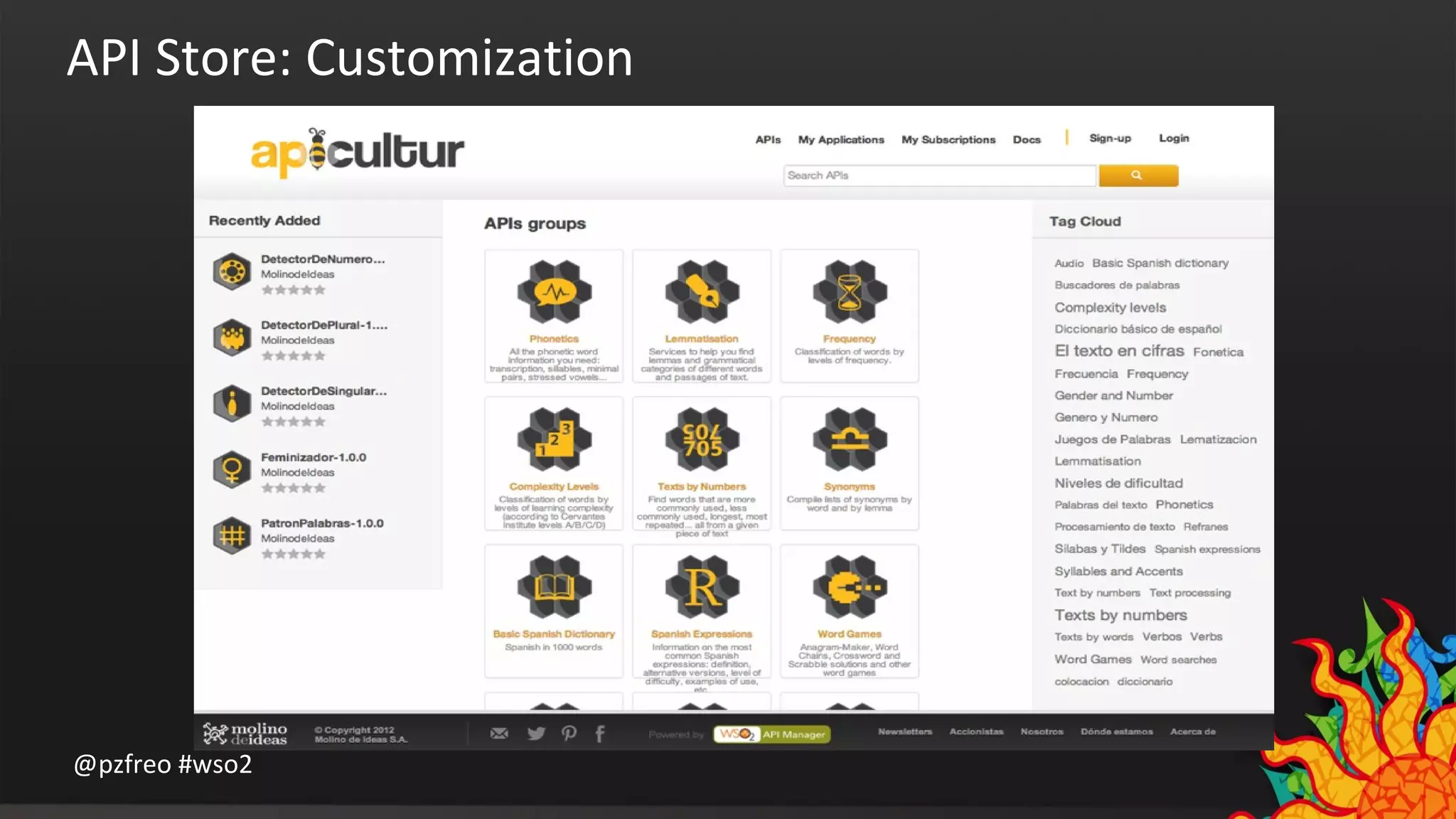
Task: Select the 'Buscadores de palabras' tag
Action: pos(1117,285)
